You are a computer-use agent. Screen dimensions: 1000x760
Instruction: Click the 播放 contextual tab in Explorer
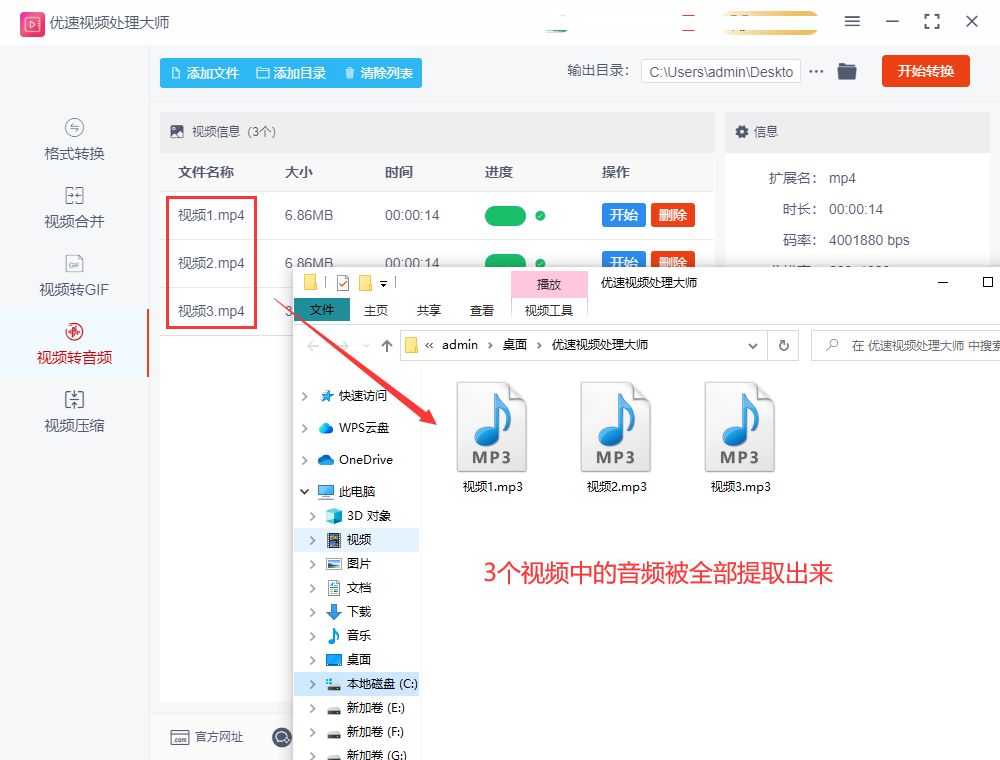pos(549,284)
